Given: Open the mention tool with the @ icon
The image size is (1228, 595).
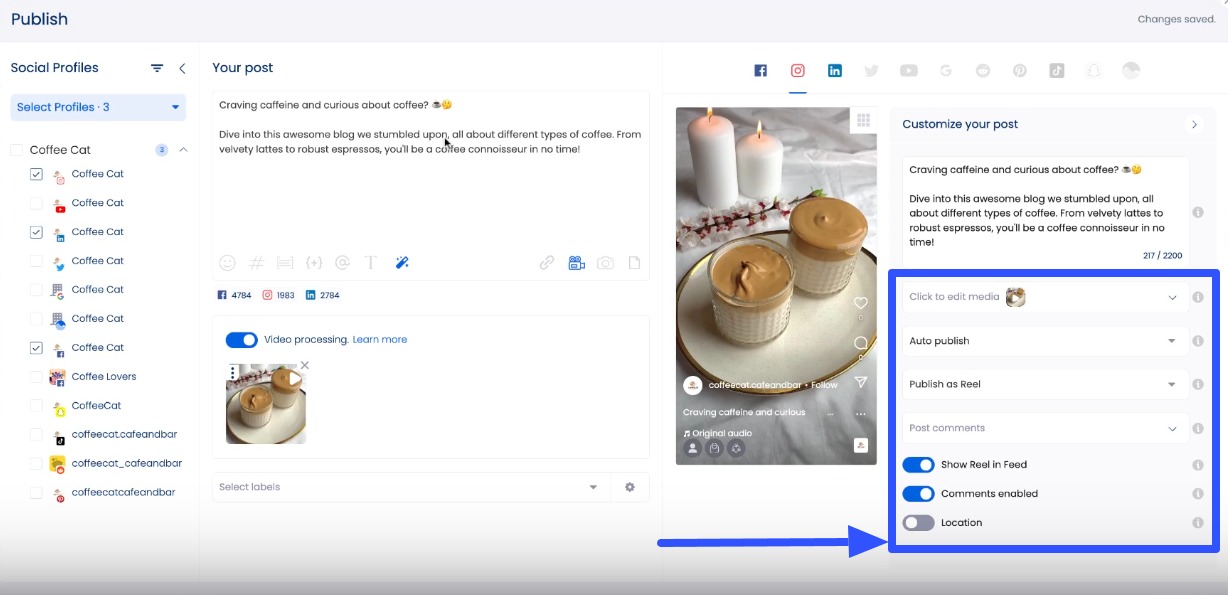Looking at the screenshot, I should tap(342, 262).
